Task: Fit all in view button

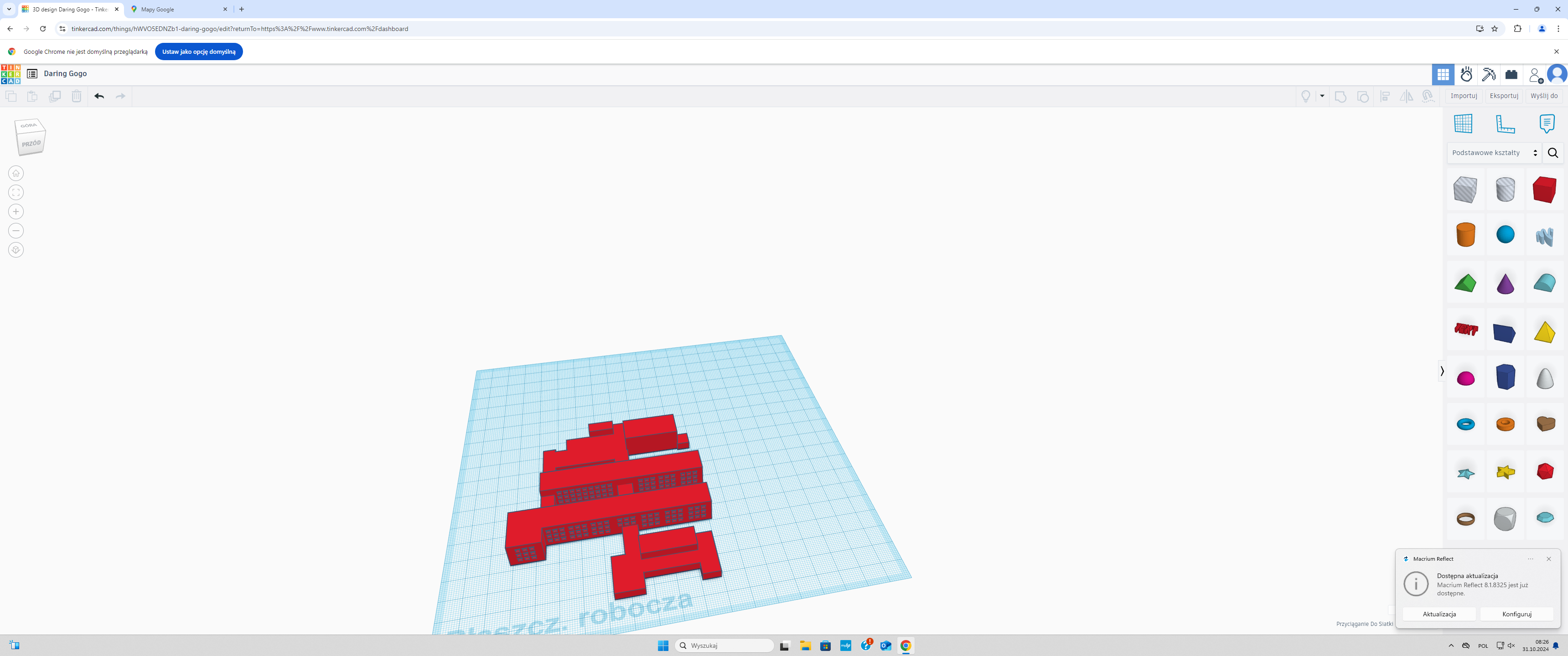Action: pos(16,192)
